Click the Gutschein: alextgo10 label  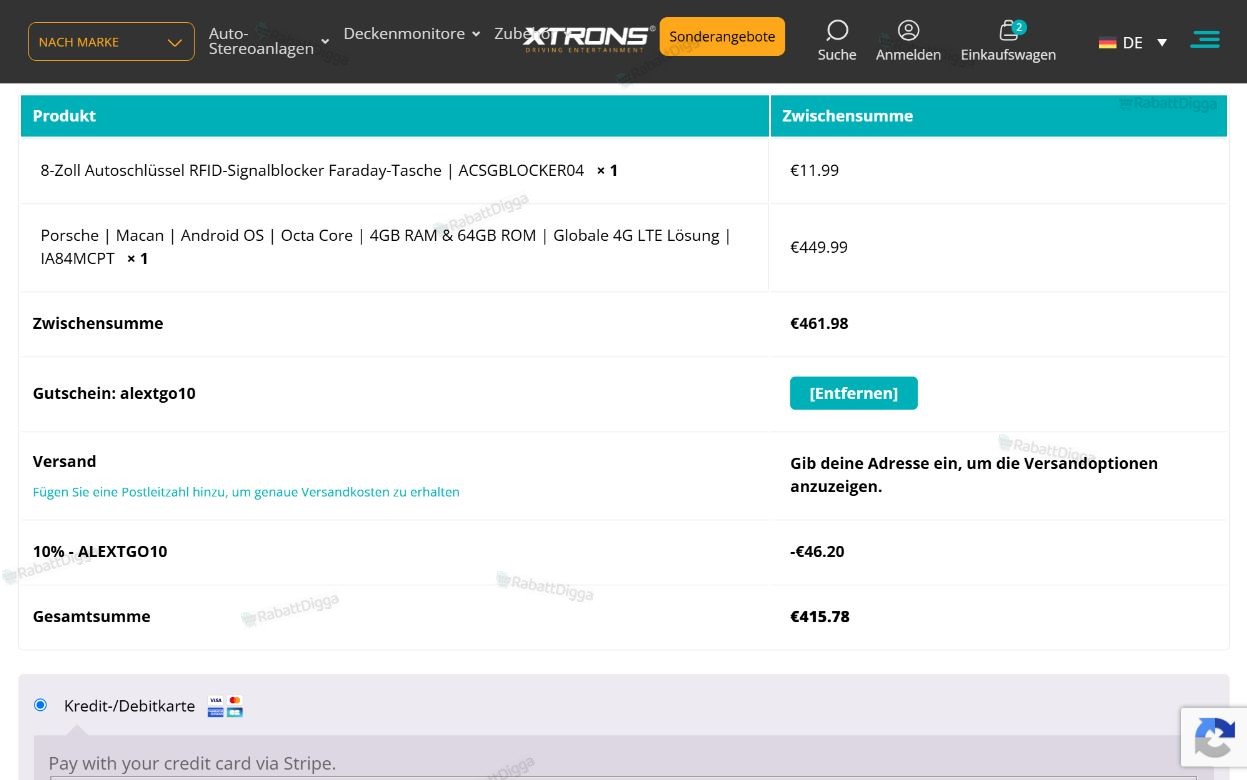point(114,393)
